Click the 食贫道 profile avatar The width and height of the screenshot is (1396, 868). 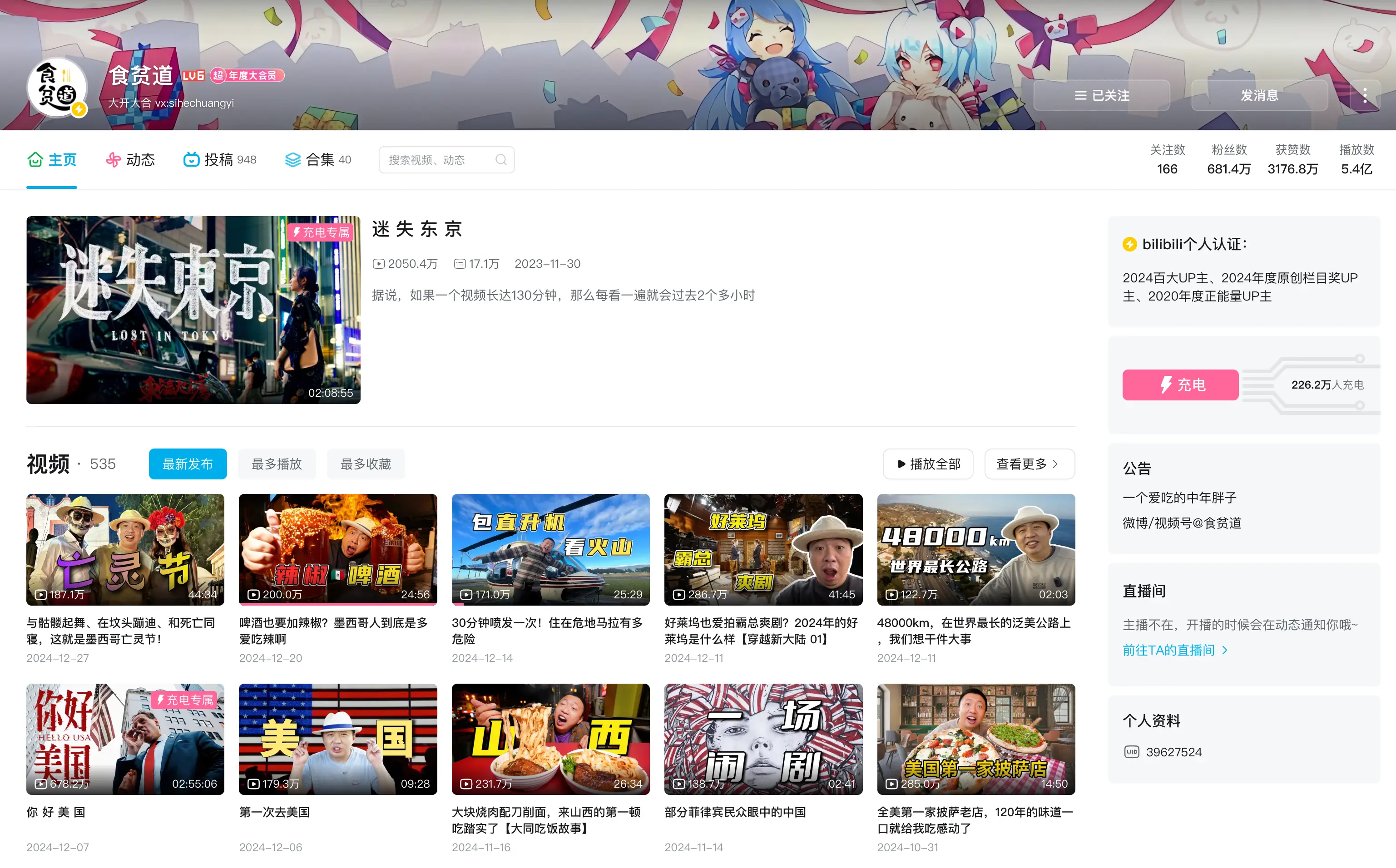(x=57, y=87)
